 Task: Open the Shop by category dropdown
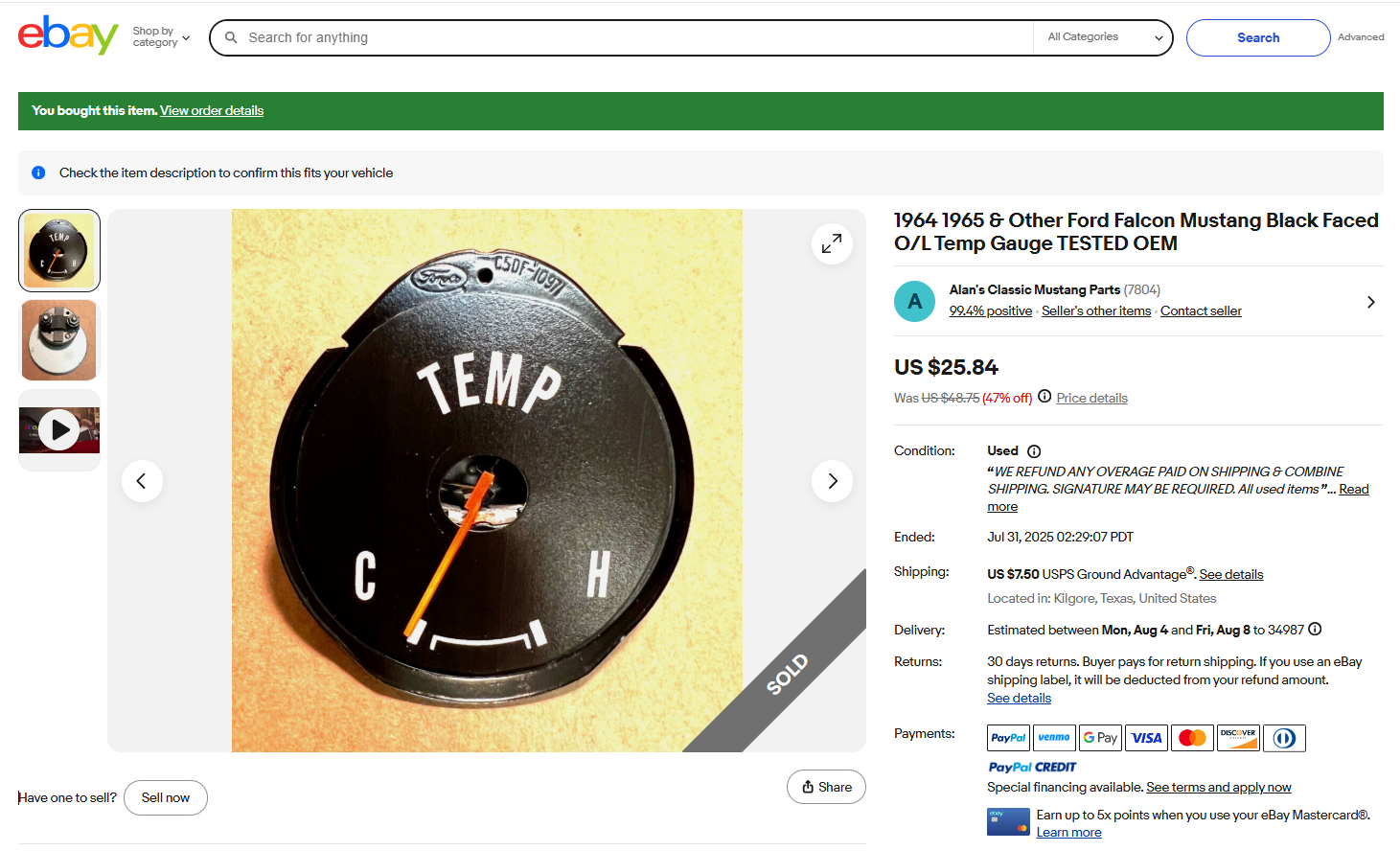click(x=161, y=37)
